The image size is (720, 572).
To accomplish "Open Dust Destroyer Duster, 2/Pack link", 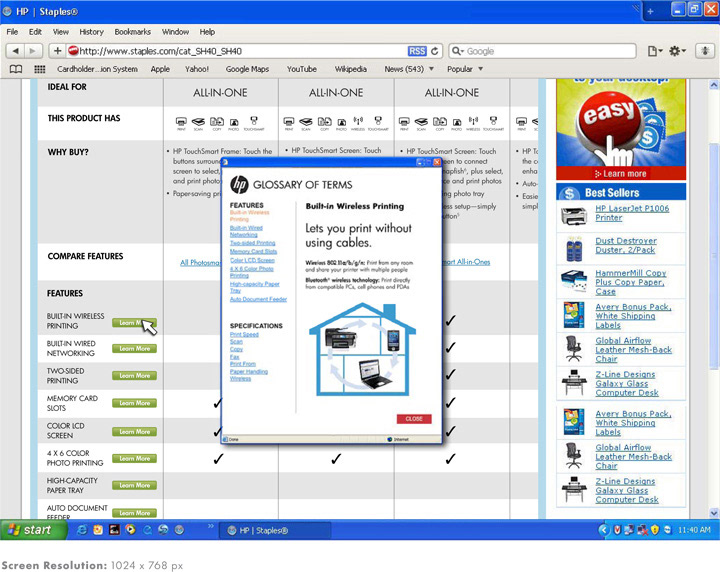I will [626, 246].
